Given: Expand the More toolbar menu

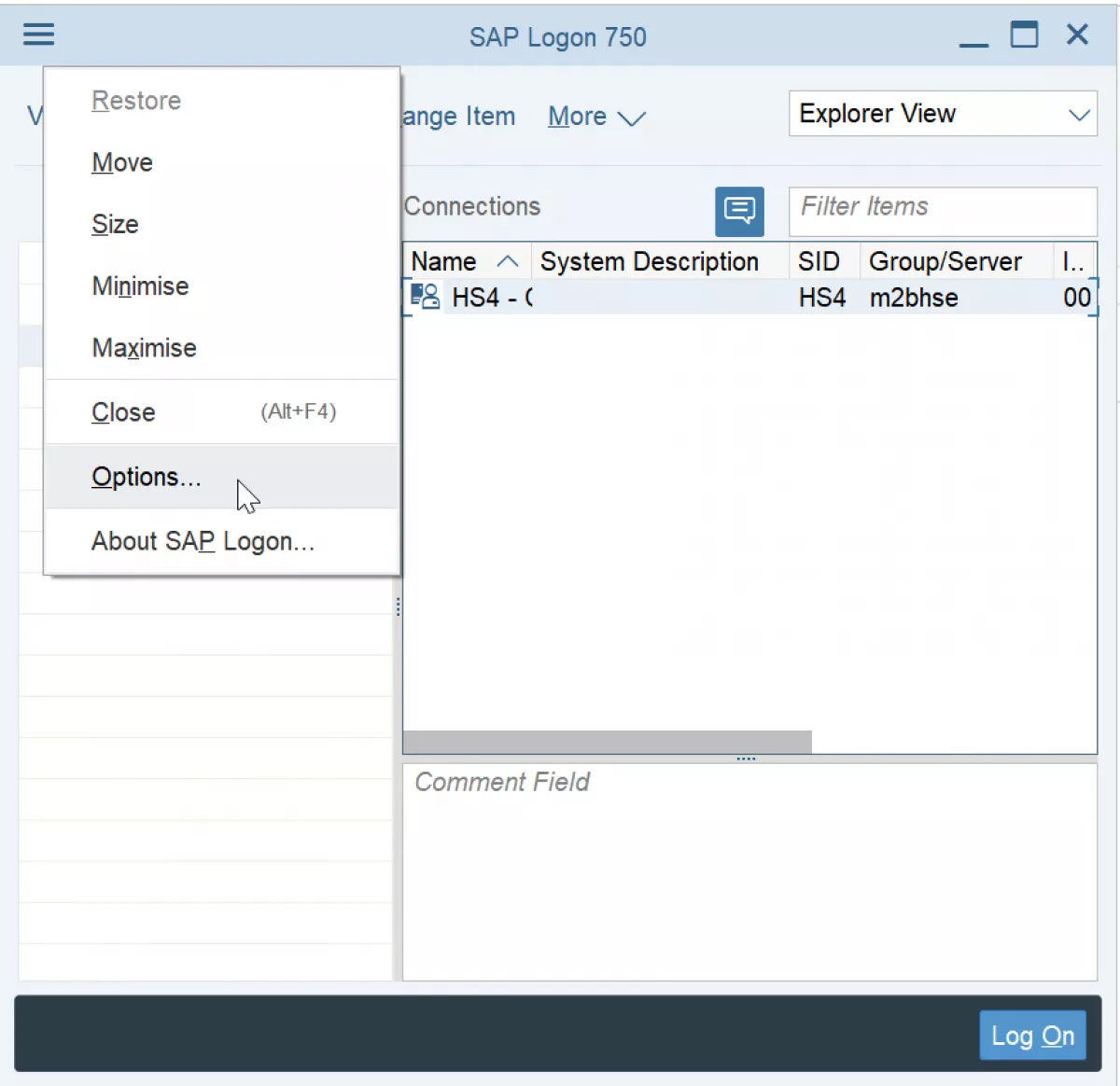Looking at the screenshot, I should click(596, 117).
